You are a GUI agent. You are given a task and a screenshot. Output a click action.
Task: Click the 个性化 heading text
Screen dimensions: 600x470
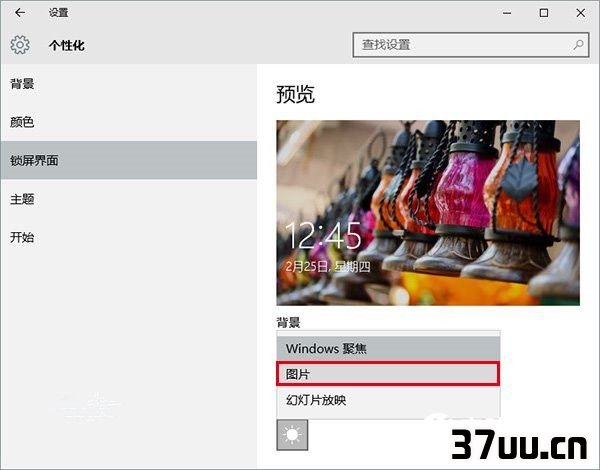[x=67, y=46]
